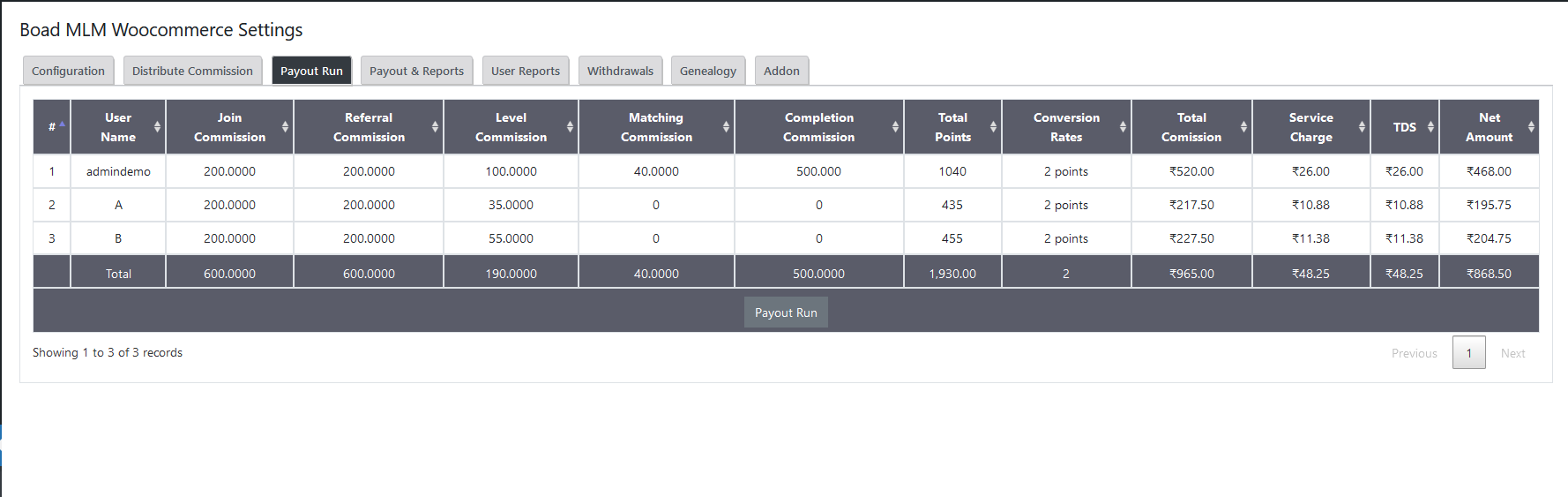Click Total Points value 435
Viewport: 1568px width, 497px height.
(x=952, y=205)
